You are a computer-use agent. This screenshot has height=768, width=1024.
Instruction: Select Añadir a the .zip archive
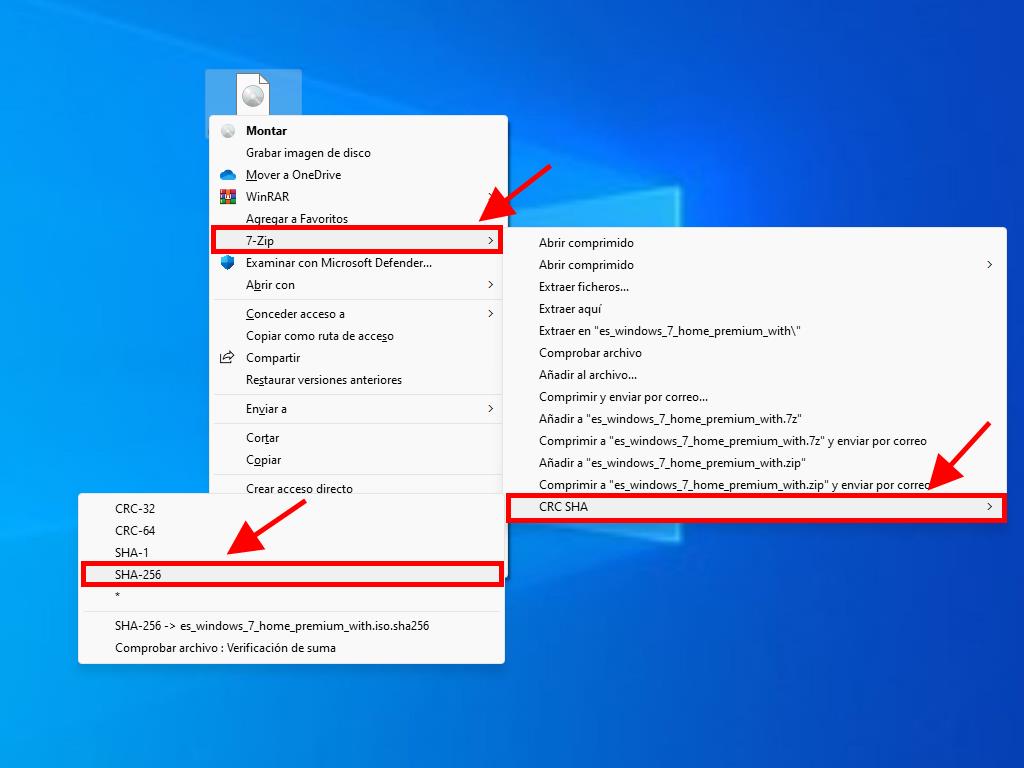[756, 462]
